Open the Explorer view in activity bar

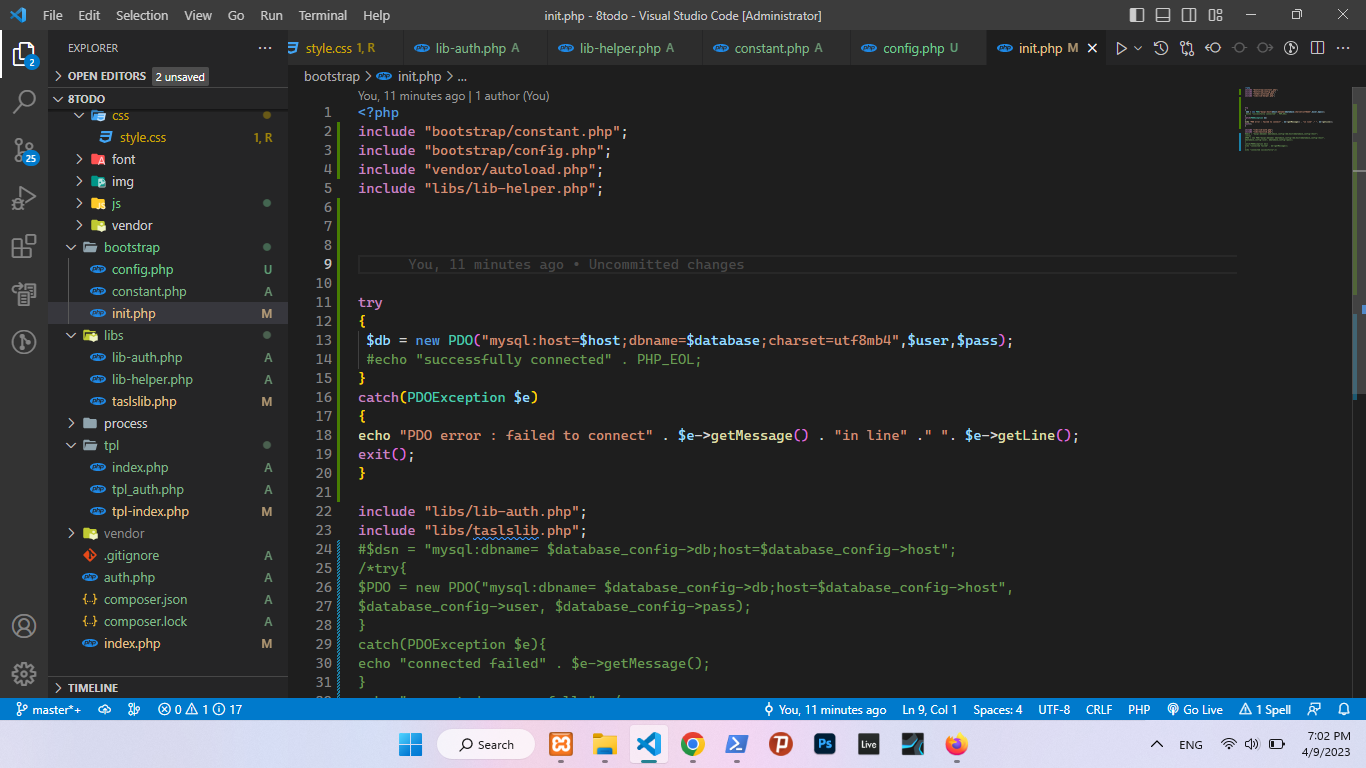(x=24, y=54)
